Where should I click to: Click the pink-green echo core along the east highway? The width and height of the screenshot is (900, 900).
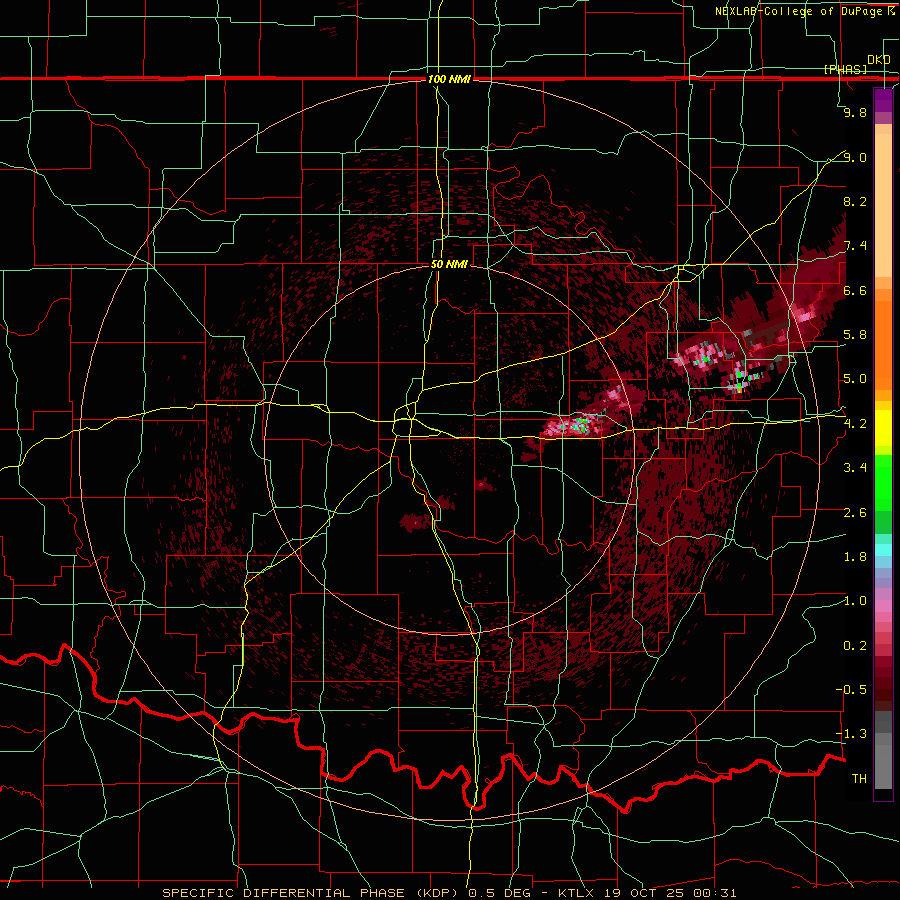[576, 425]
